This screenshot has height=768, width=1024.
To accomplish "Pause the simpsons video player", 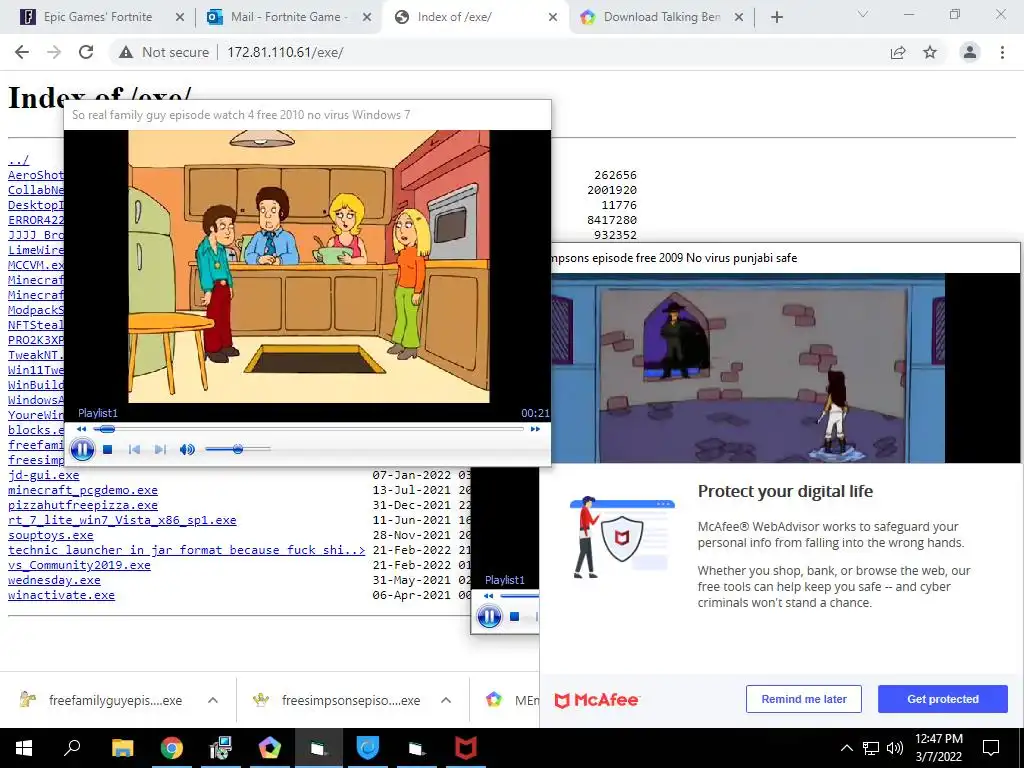I will click(x=489, y=616).
